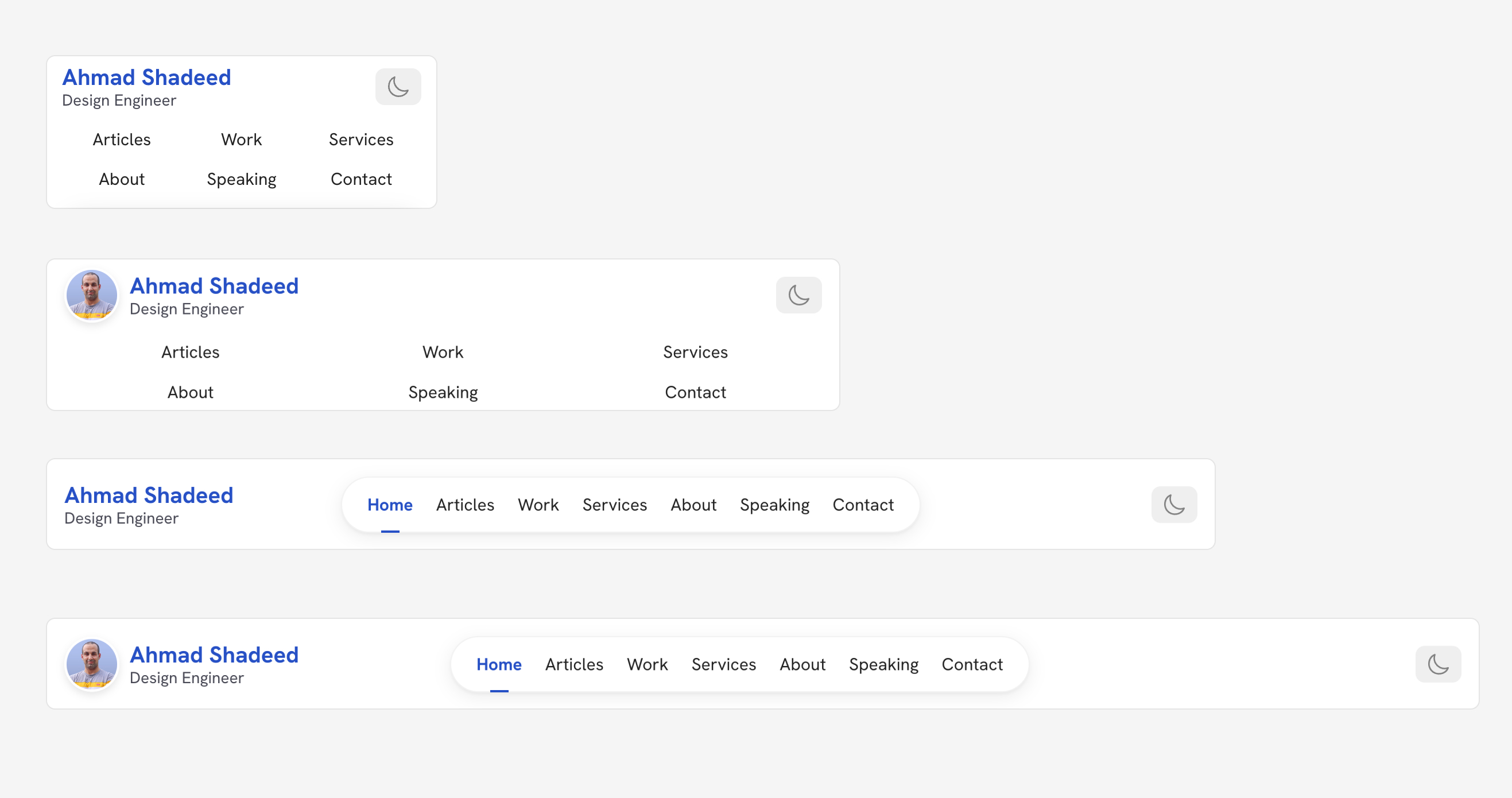
Task: Open Home link in bottom header nav
Action: tap(499, 665)
